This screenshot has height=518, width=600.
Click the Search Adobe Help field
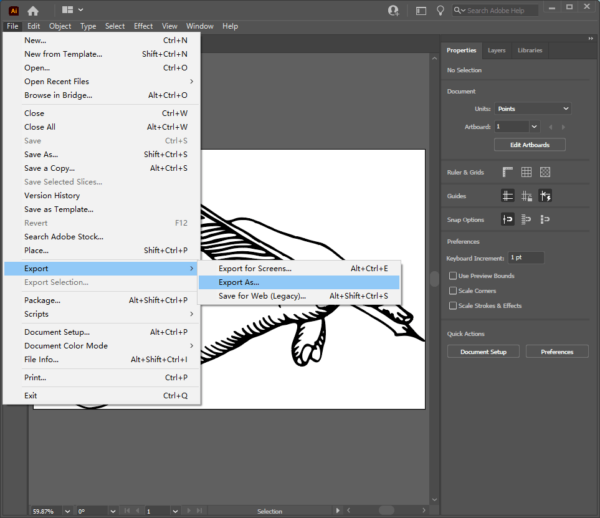click(495, 10)
